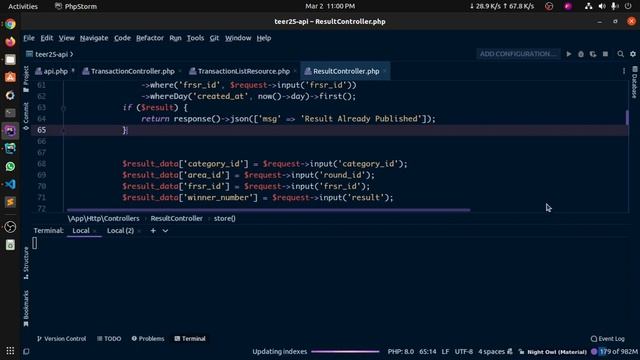640x360 pixels.
Task: Change the line separator LF setting
Action: click(x=445, y=351)
